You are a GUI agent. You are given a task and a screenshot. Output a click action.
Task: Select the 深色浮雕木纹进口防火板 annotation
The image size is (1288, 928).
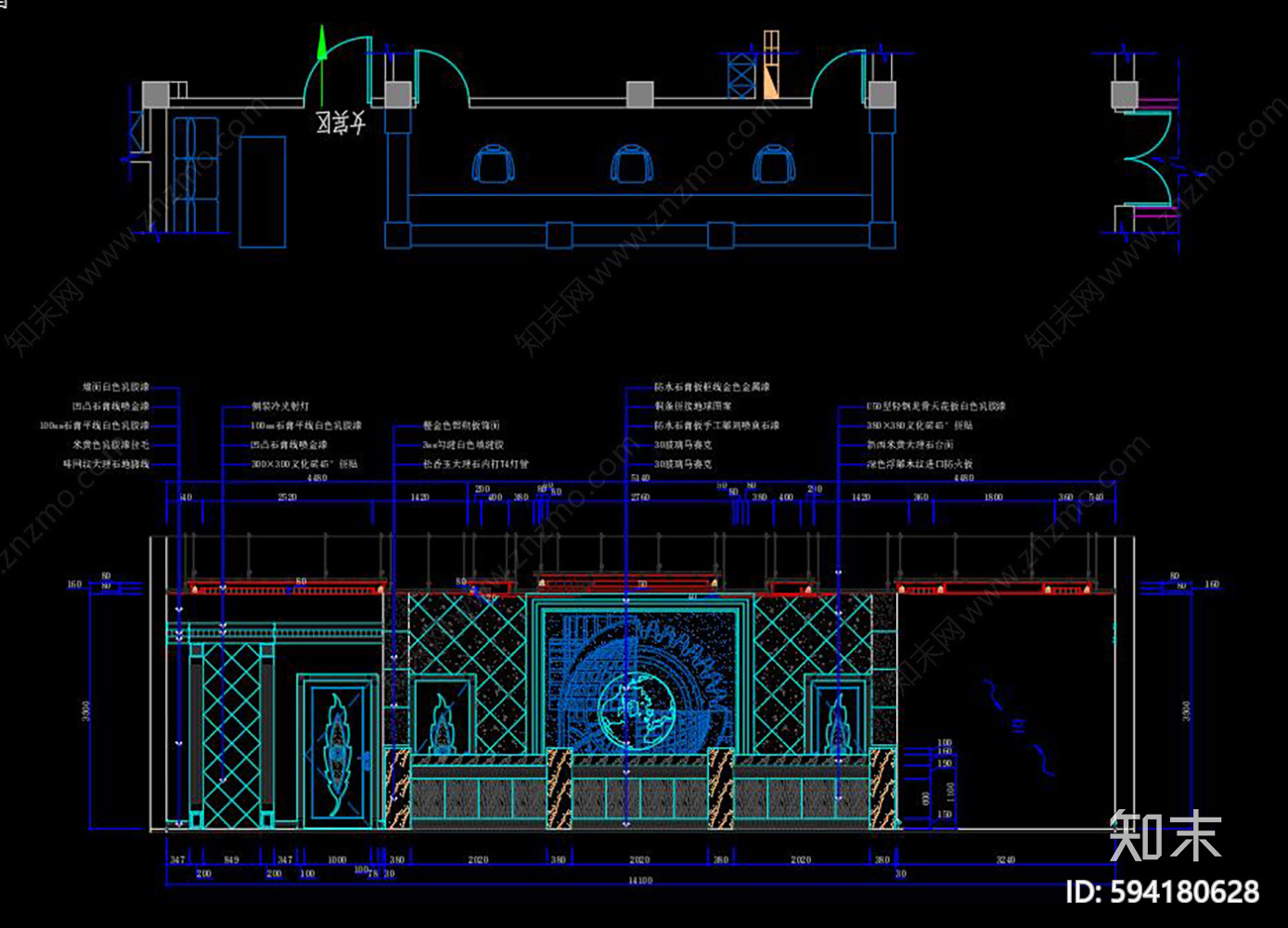[920, 464]
